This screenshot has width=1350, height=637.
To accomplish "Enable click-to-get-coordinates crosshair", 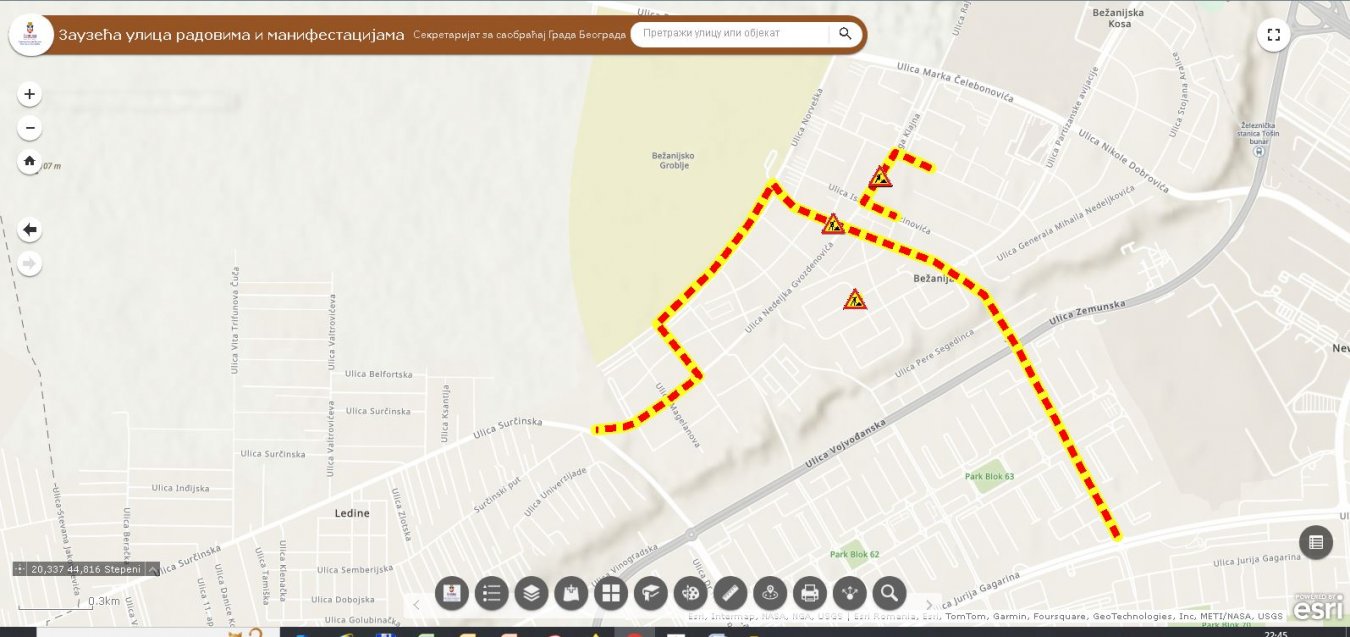I will (x=20, y=569).
